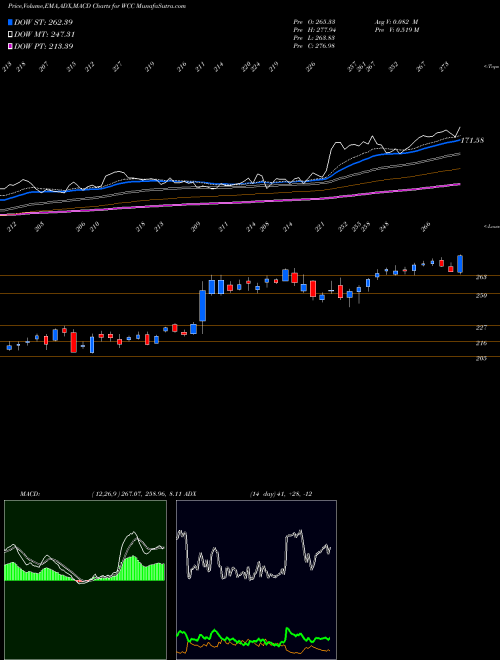Click the white DOW MT legend swatch
The width and height of the screenshot is (500, 660).
coord(11,34)
